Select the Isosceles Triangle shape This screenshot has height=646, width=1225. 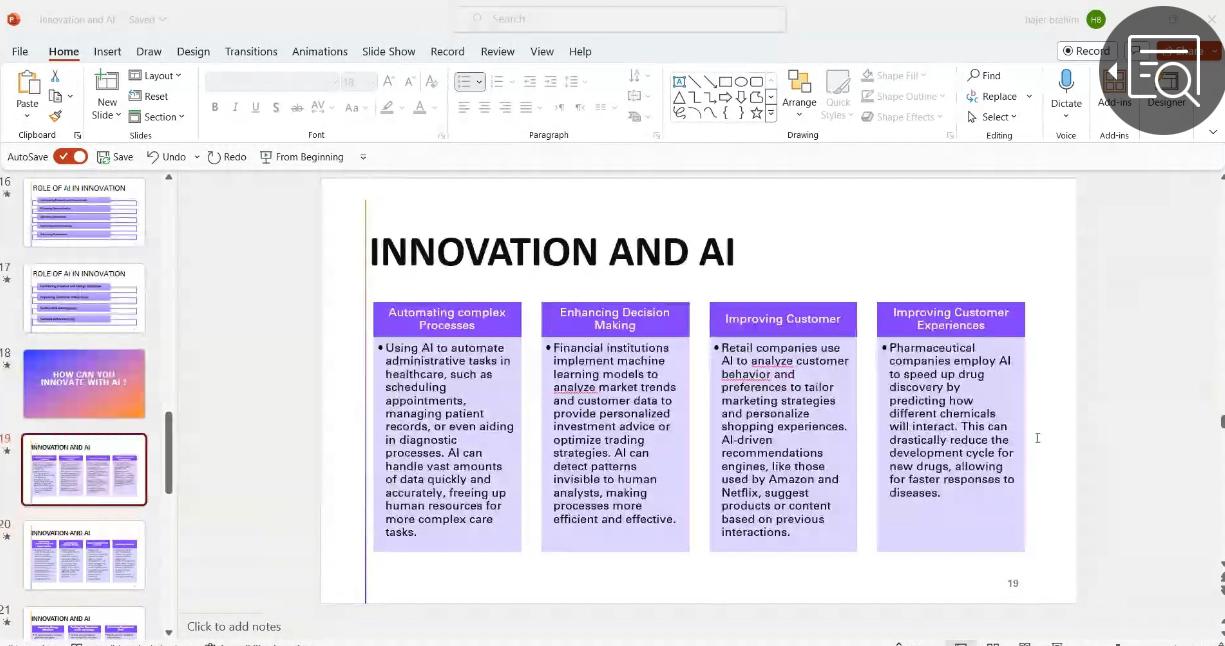(679, 98)
